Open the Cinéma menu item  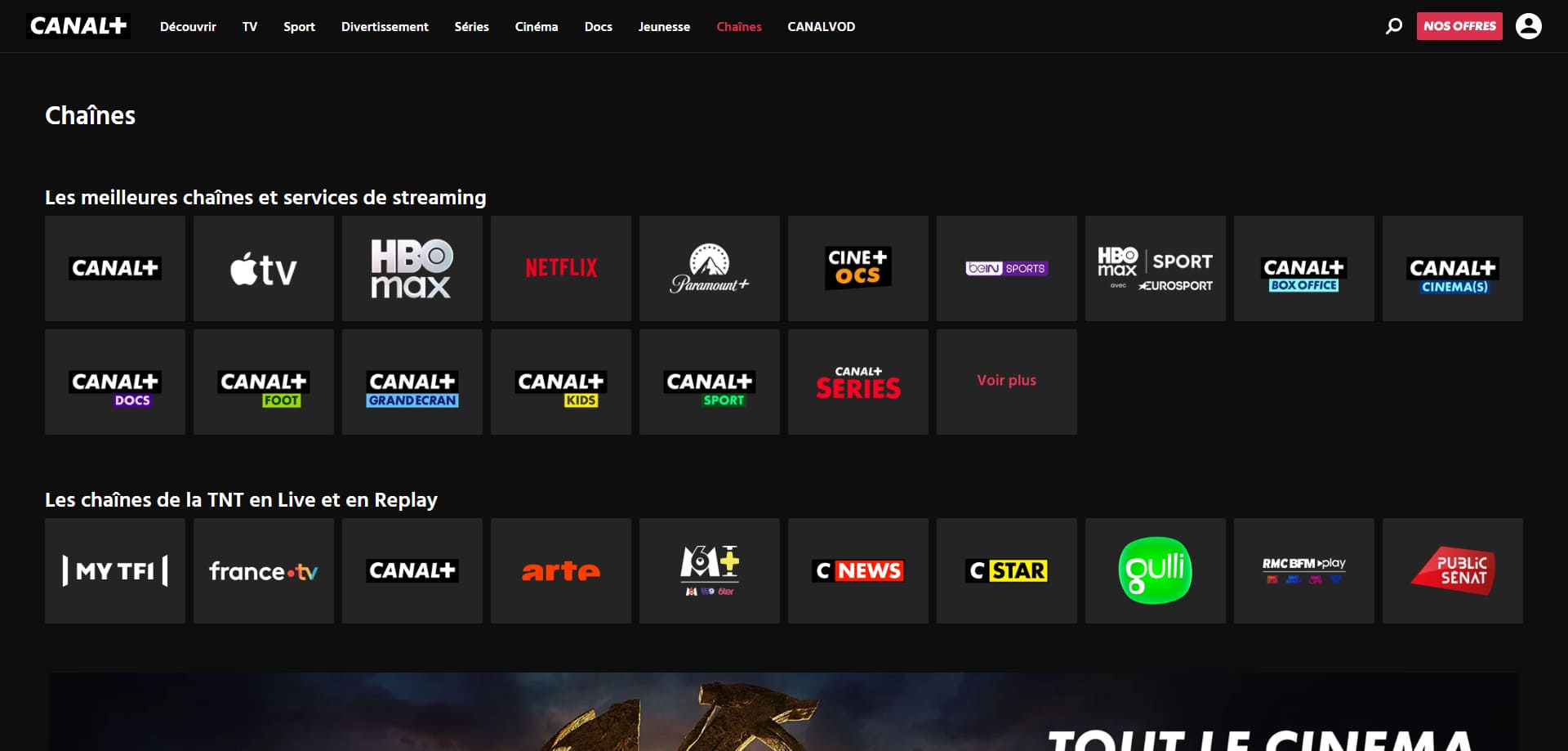coord(537,27)
